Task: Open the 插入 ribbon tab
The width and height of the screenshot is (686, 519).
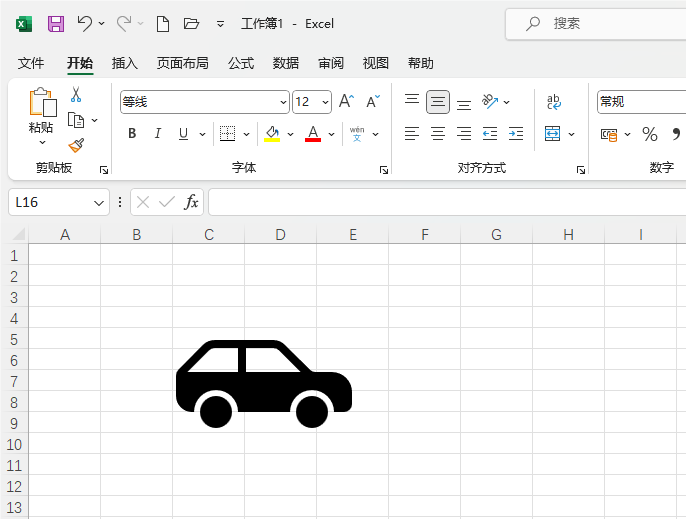Action: (x=125, y=63)
